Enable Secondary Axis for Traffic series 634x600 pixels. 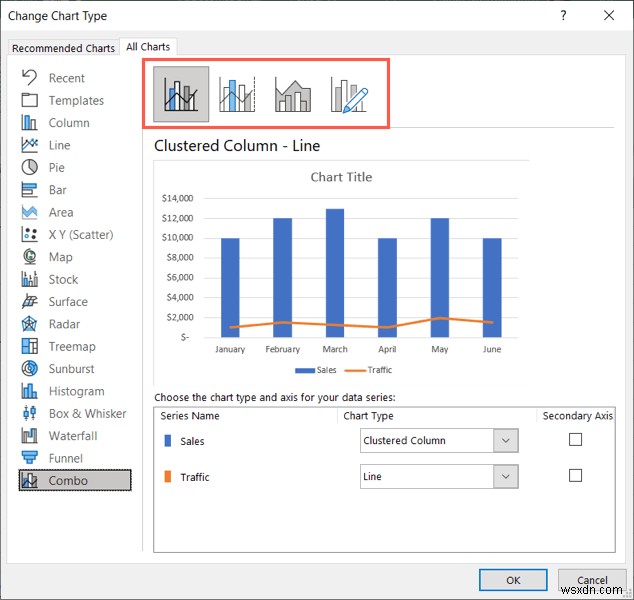coord(575,475)
